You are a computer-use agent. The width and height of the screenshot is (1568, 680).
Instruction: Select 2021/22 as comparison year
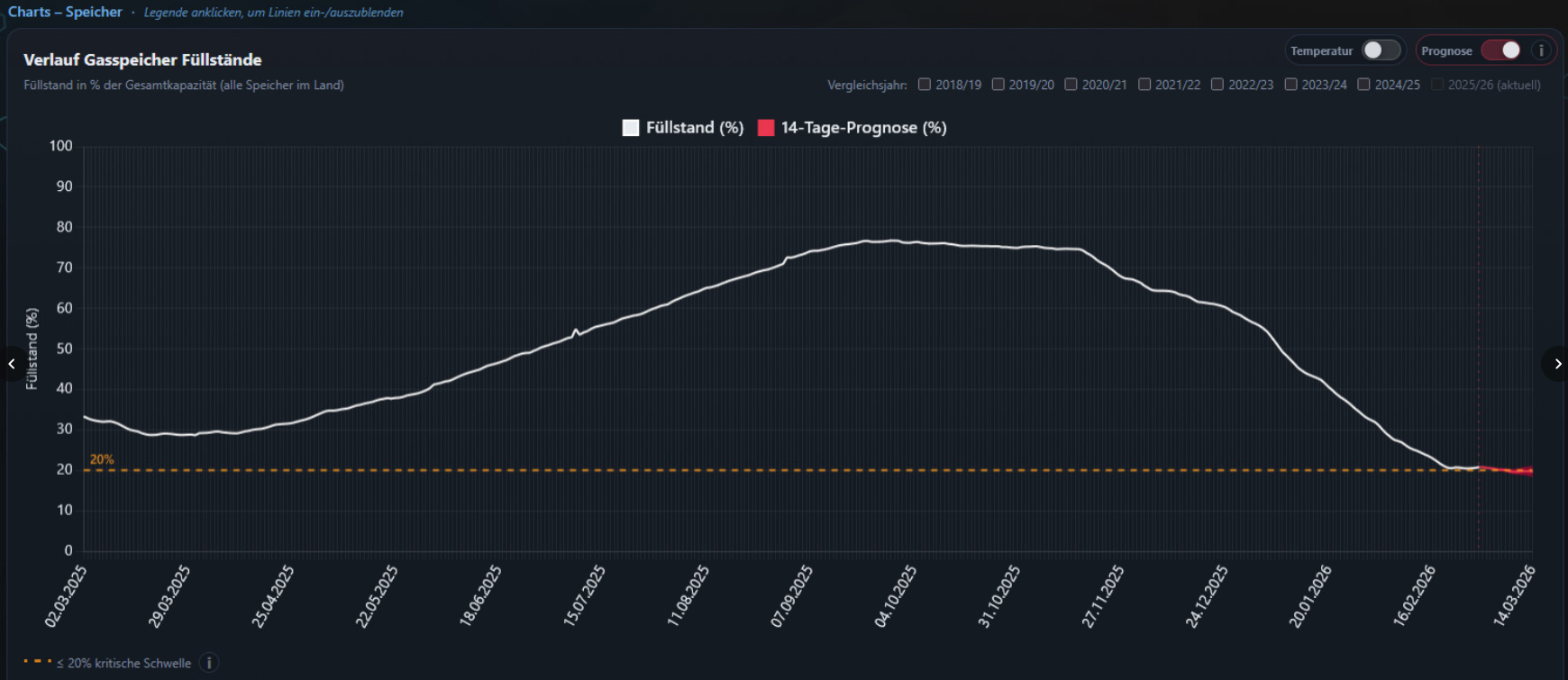click(x=1144, y=85)
